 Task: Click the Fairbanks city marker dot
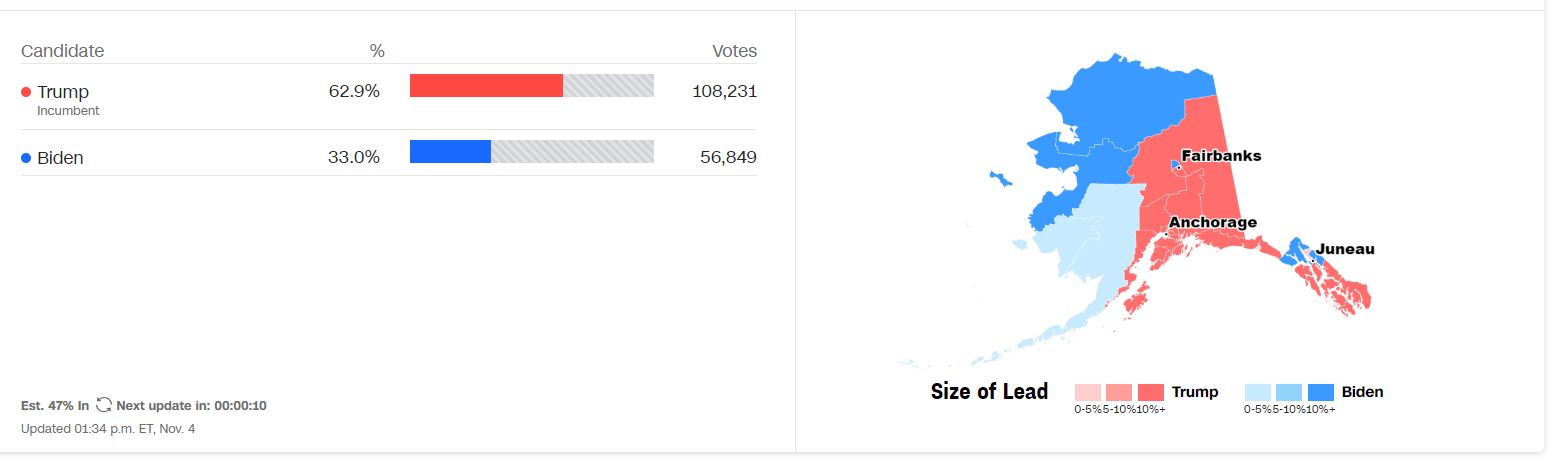[1179, 167]
